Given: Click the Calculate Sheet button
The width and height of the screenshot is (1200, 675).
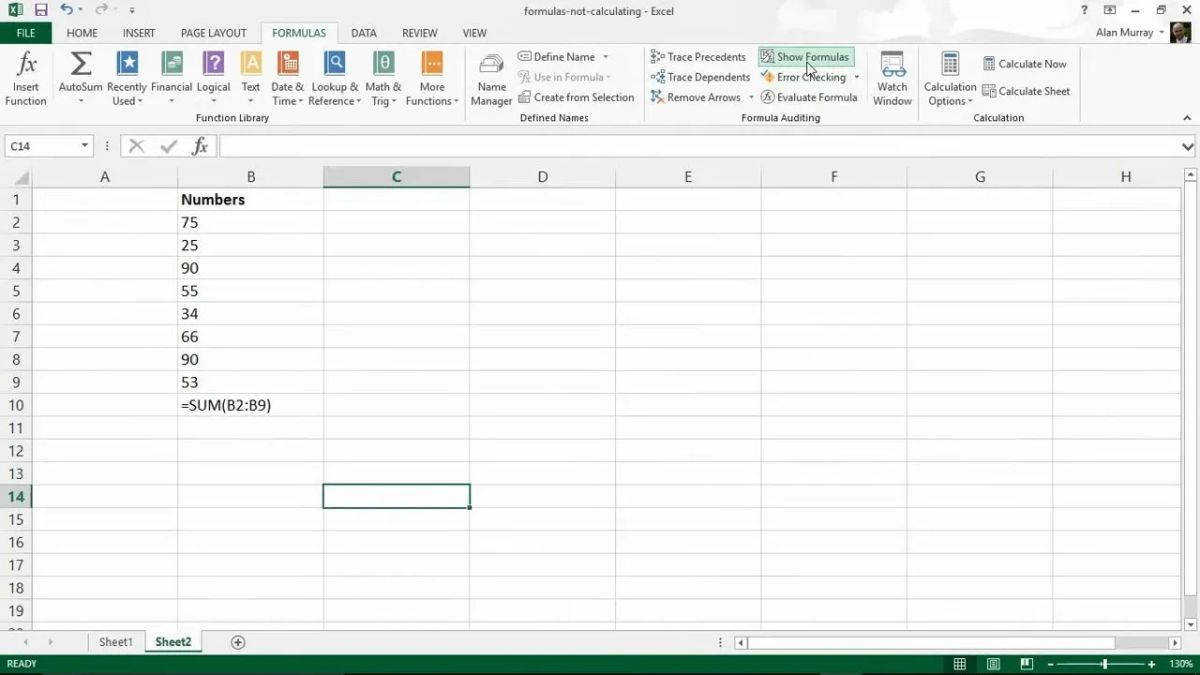Looking at the screenshot, I should tap(1028, 91).
